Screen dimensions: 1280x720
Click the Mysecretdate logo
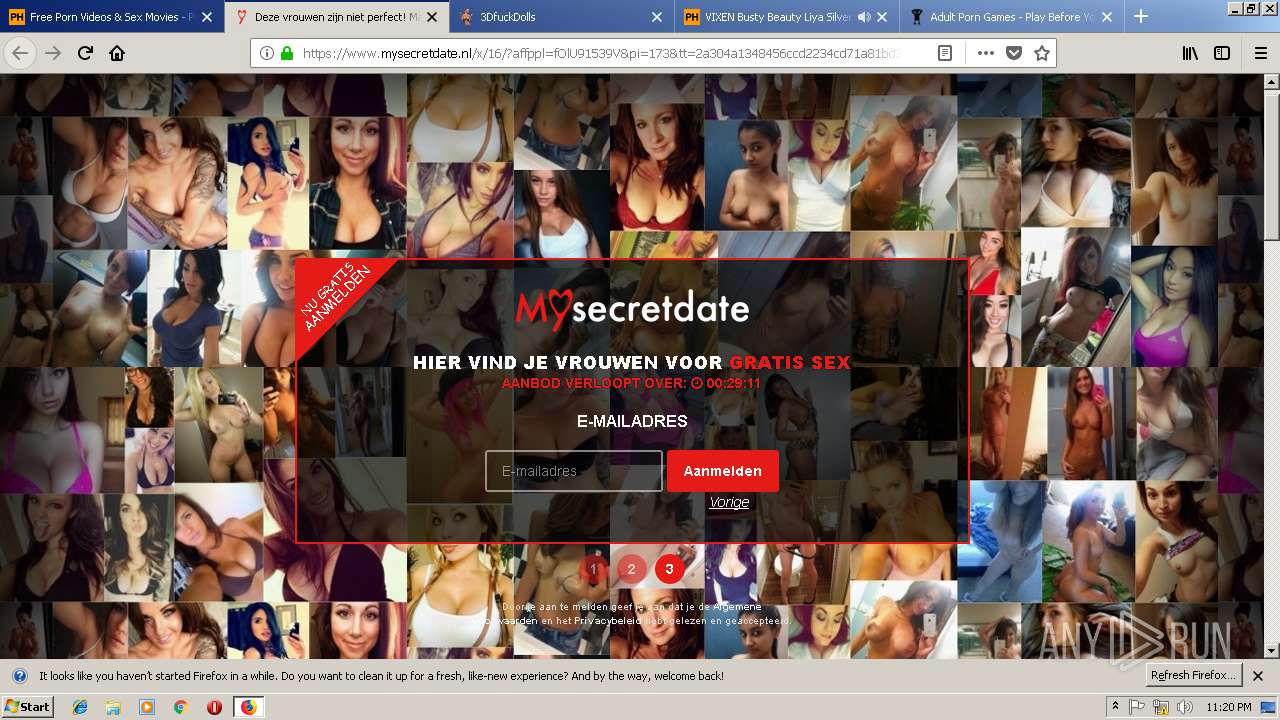[633, 308]
